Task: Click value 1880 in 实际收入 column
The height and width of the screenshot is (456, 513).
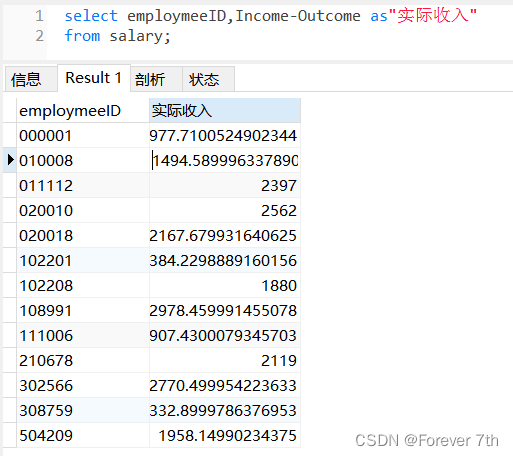Action: (x=225, y=285)
